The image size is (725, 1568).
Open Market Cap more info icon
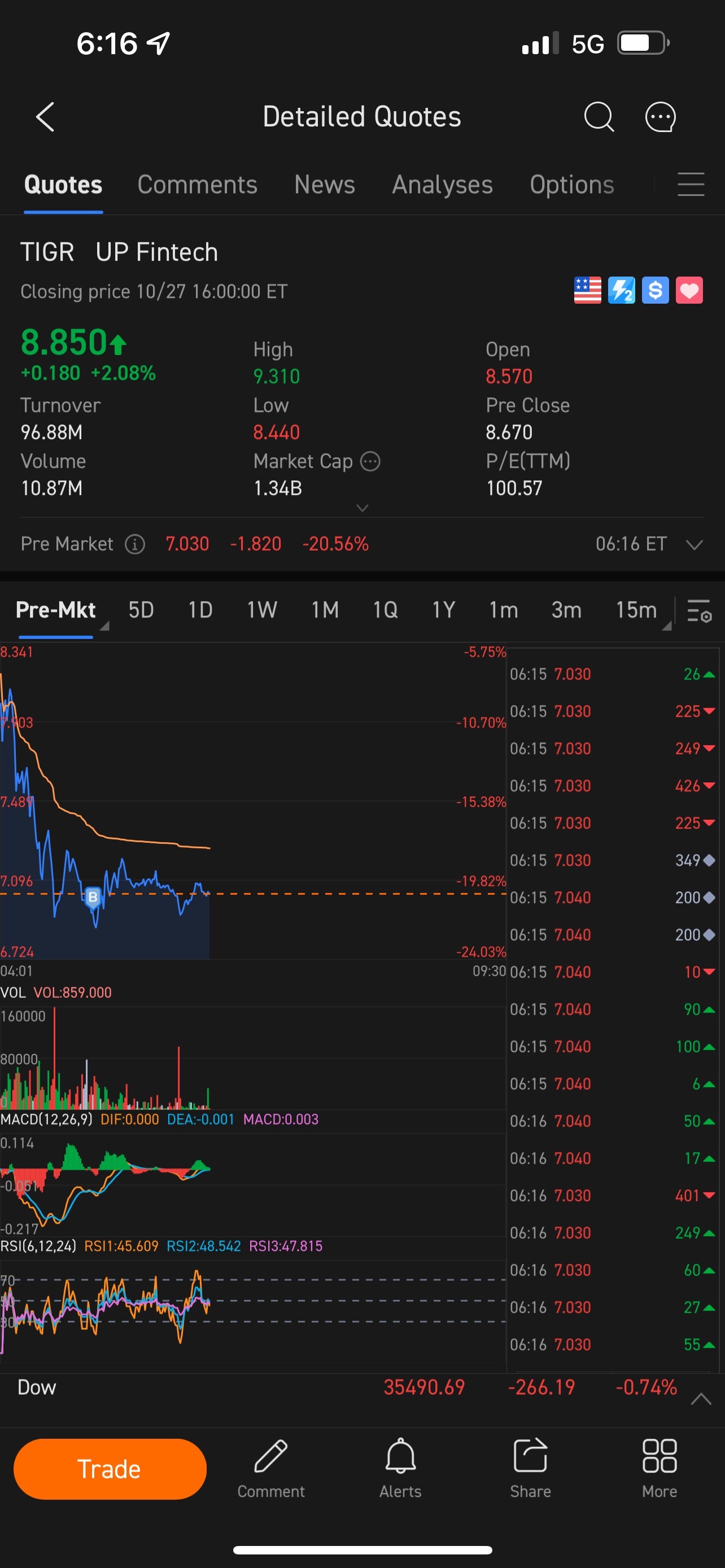tap(370, 461)
